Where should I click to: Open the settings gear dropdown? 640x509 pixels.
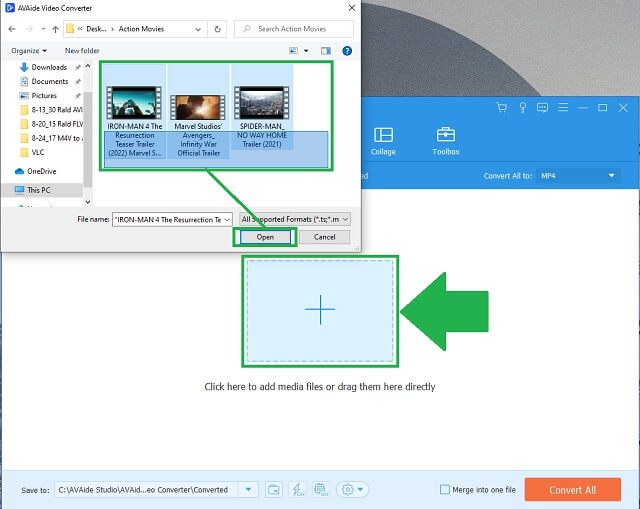(x=352, y=489)
